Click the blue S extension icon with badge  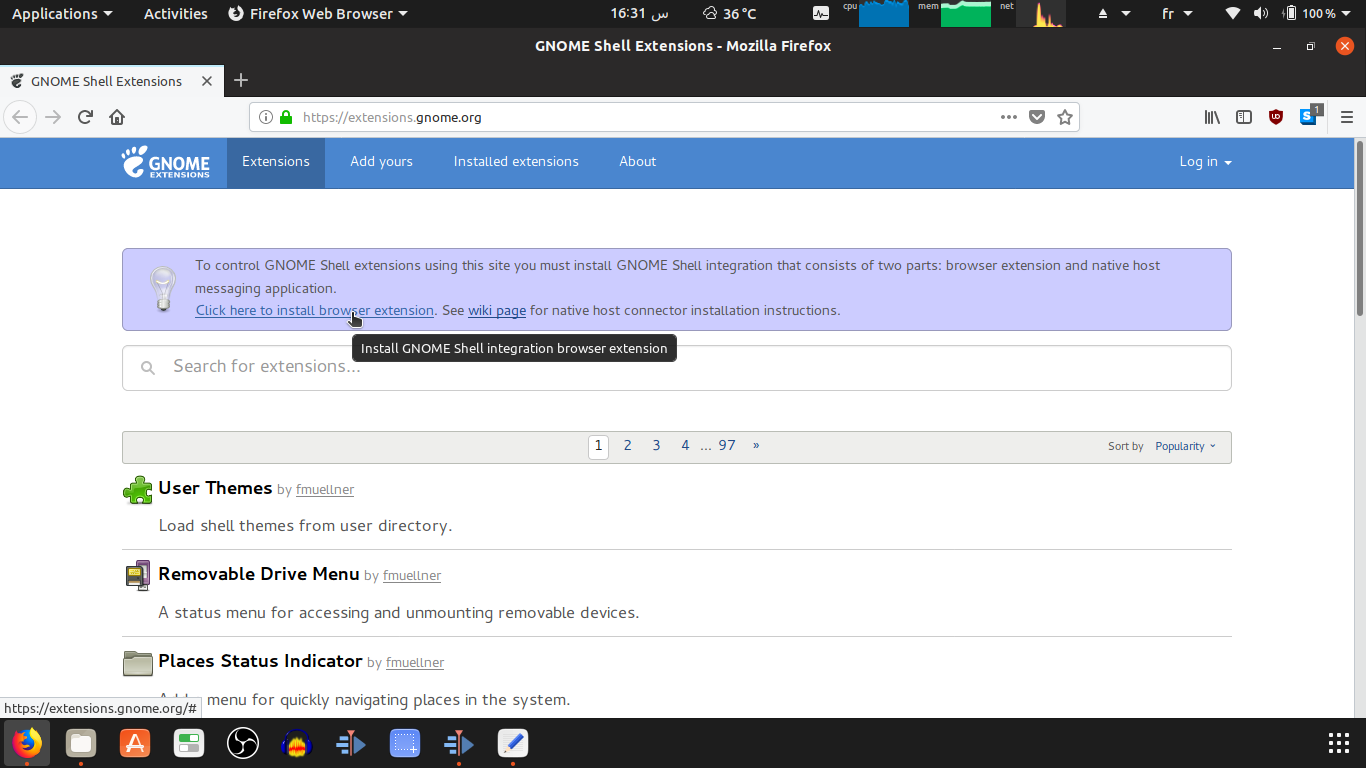[1310, 116]
